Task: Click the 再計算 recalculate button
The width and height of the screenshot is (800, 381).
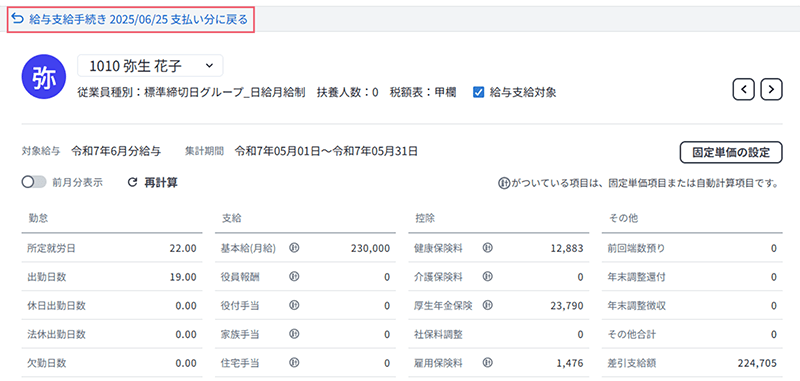Action: [x=153, y=183]
